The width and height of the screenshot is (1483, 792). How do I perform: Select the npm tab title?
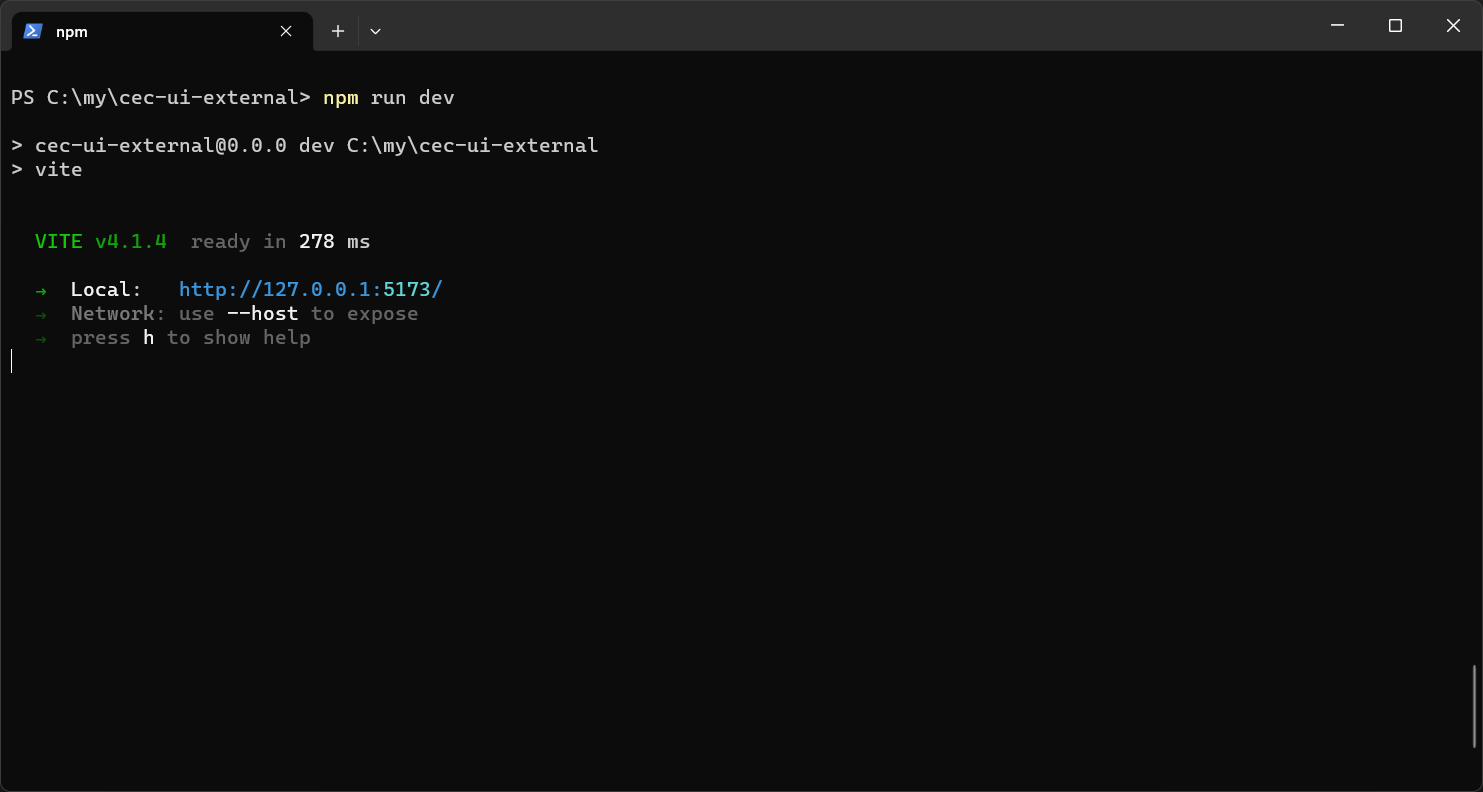coord(72,31)
